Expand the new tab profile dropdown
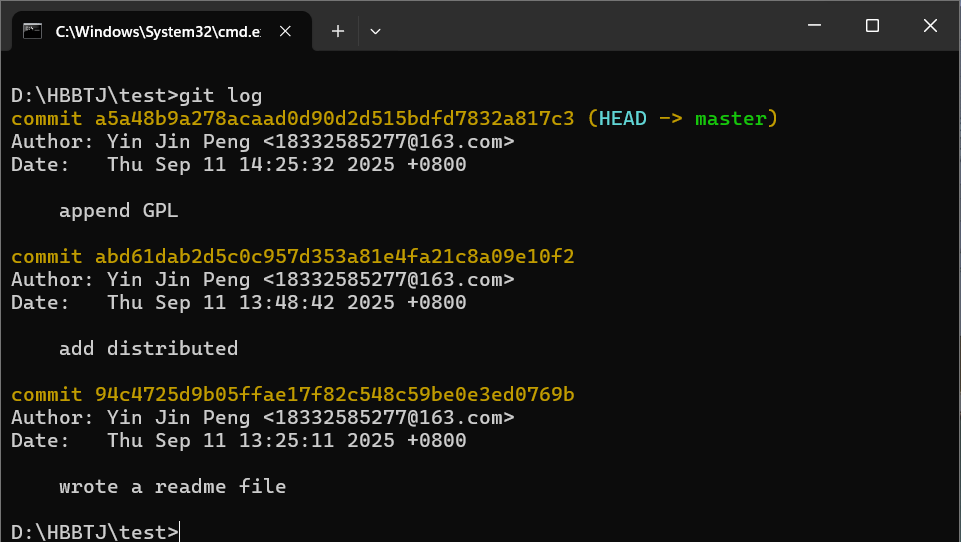Viewport: 961px width, 542px height. (376, 31)
